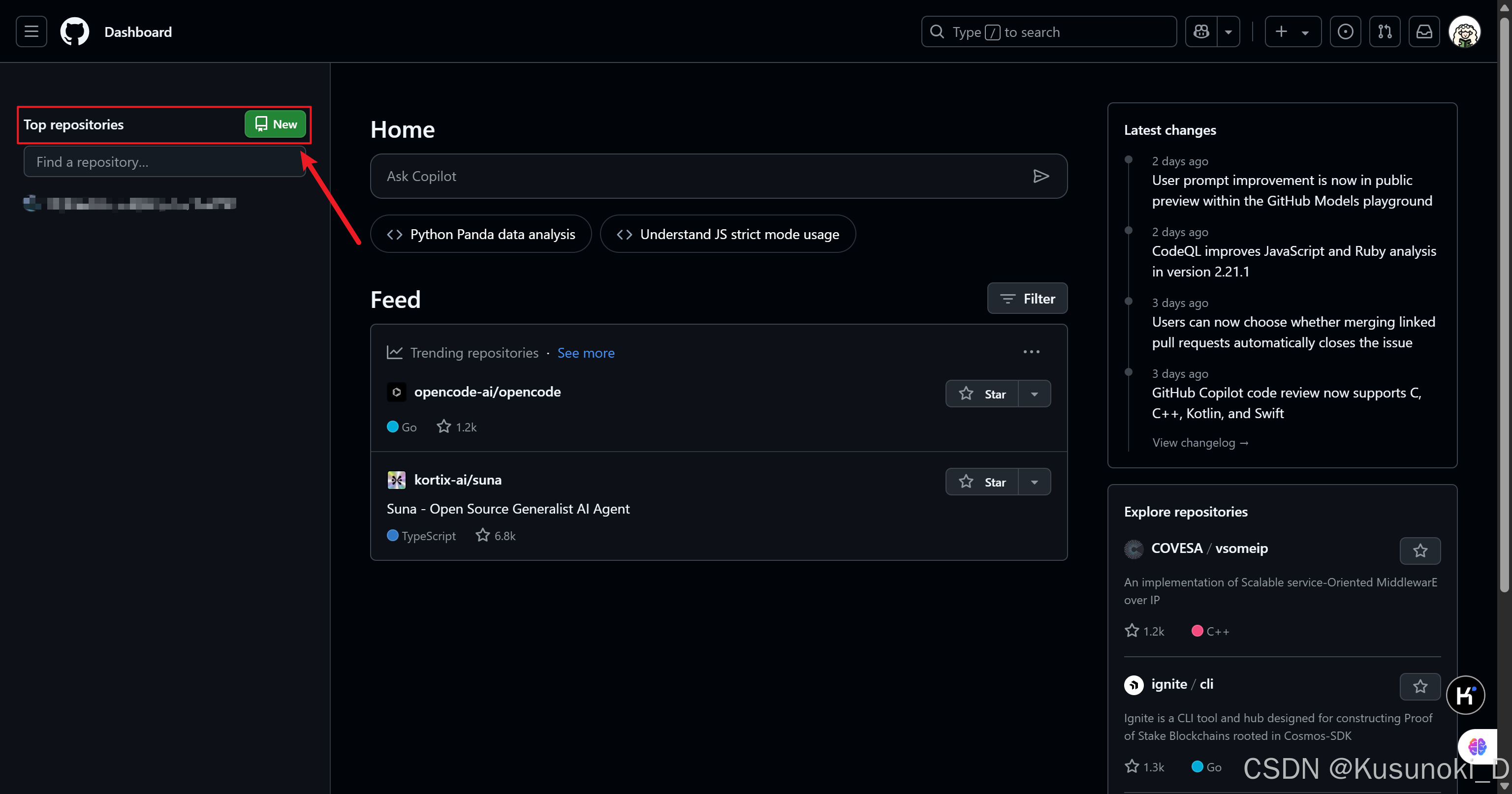Open the Pull requests icon
Viewport: 1512px width, 794px height.
click(1384, 31)
